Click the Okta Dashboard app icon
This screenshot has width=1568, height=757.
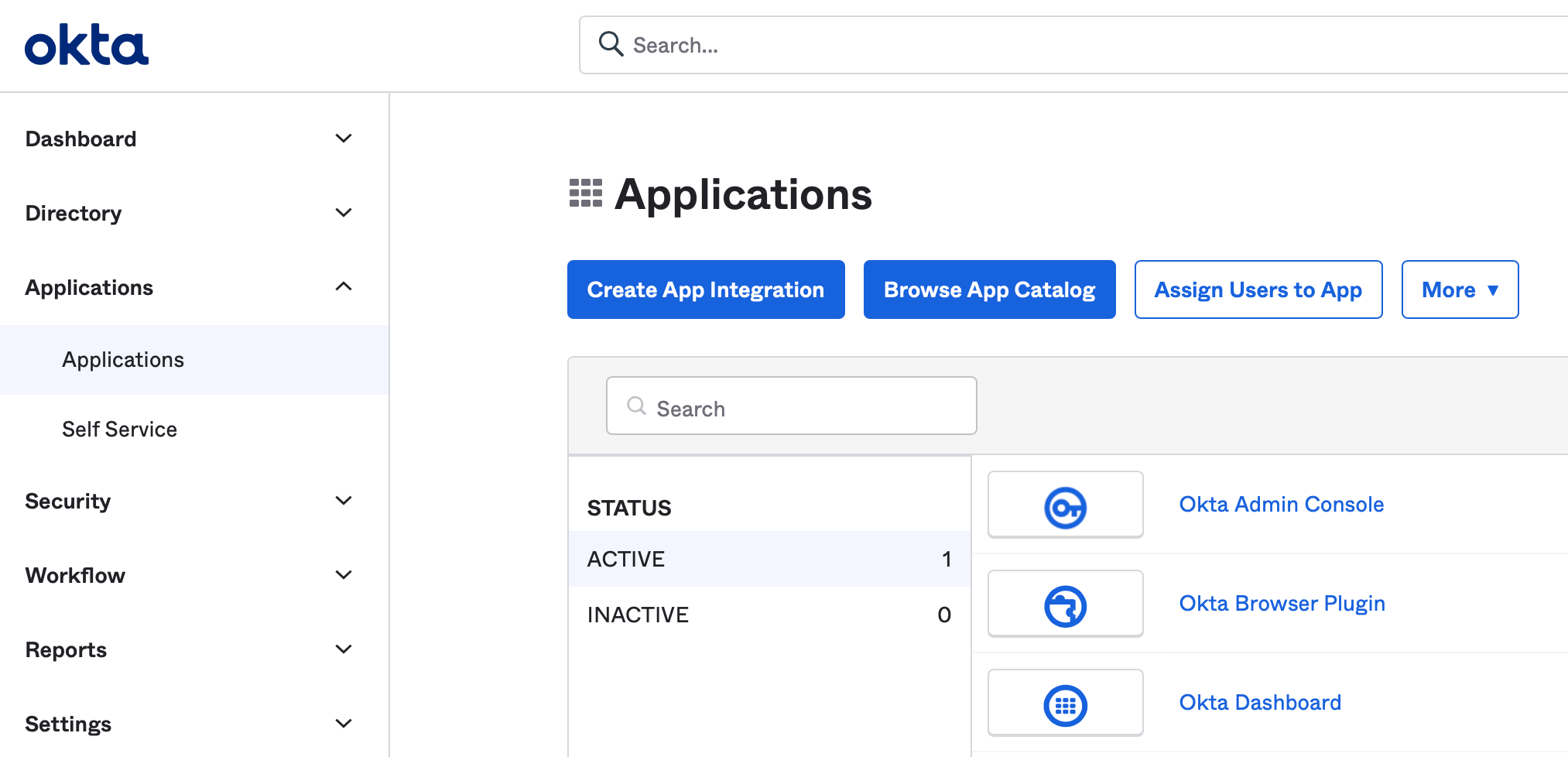tap(1065, 705)
